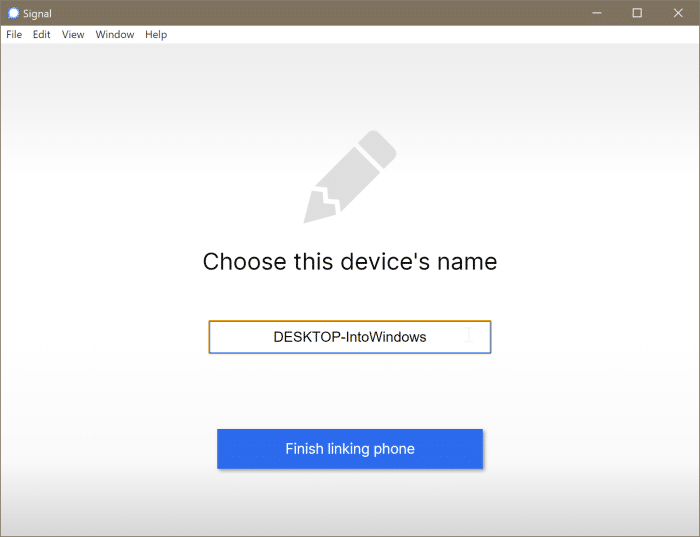Open the View menu
Image resolution: width=700 pixels, height=537 pixels.
pos(73,34)
